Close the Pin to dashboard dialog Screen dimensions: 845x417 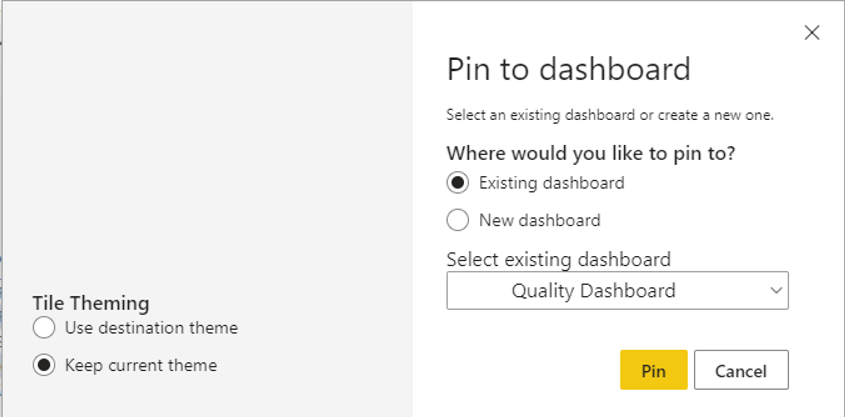812,33
